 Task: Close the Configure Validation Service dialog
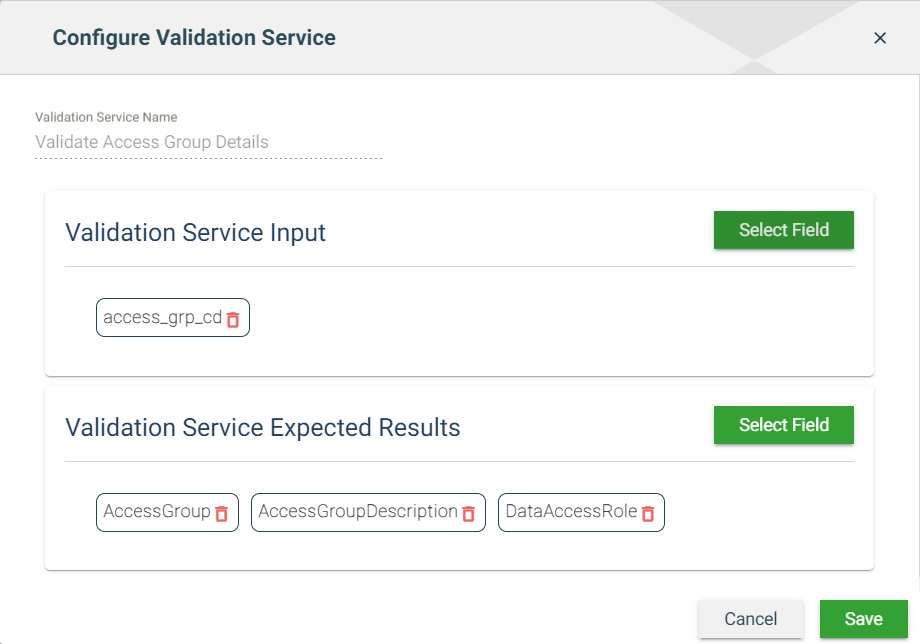(x=880, y=38)
